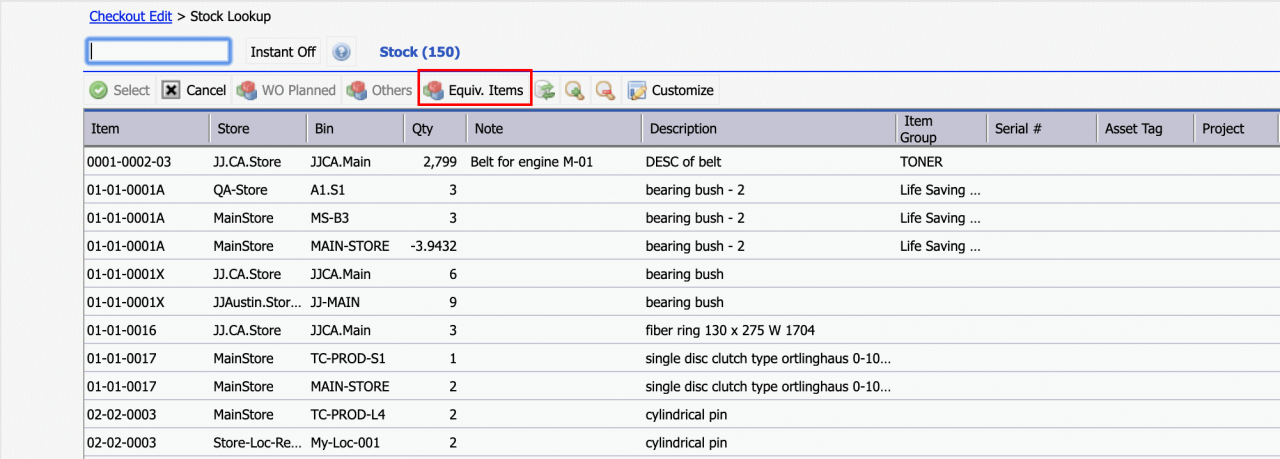Sort by the Asset Tag column header
This screenshot has height=459, width=1280.
1145,128
